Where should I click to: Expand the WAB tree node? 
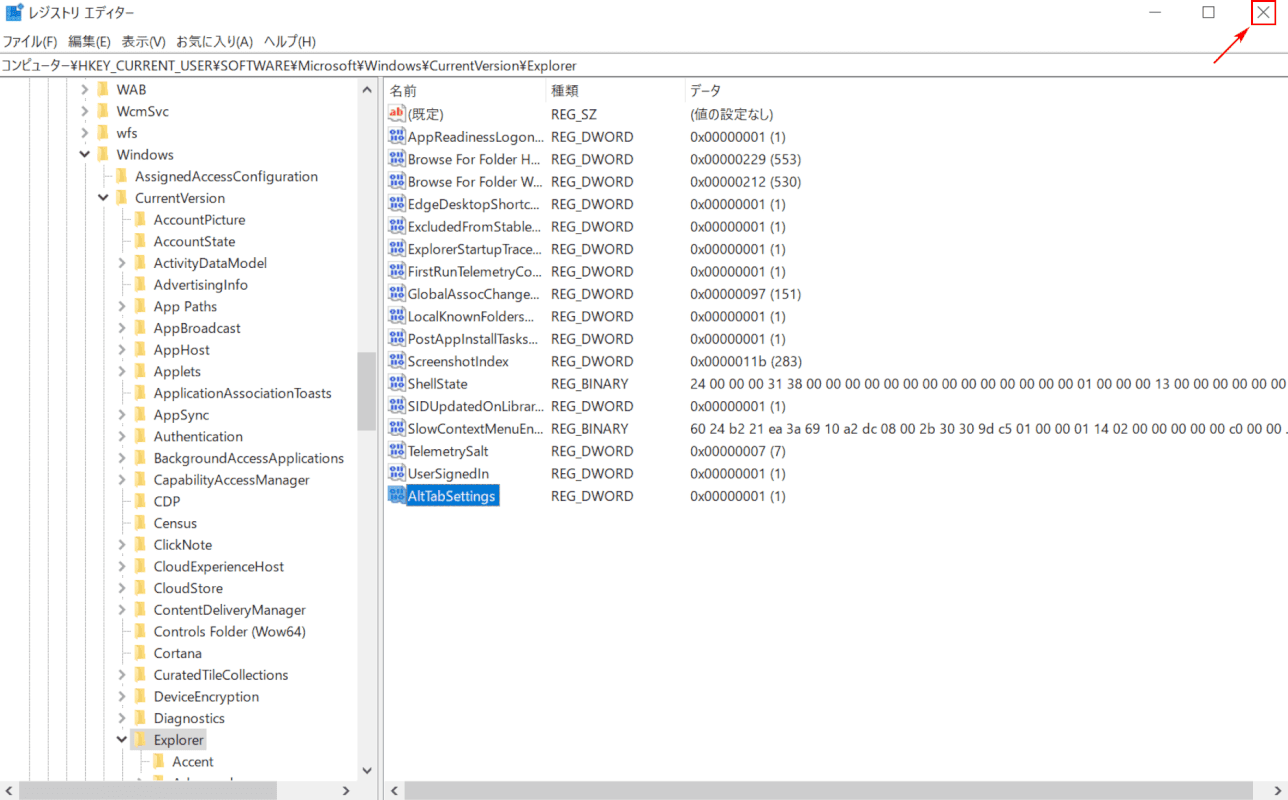(85, 90)
